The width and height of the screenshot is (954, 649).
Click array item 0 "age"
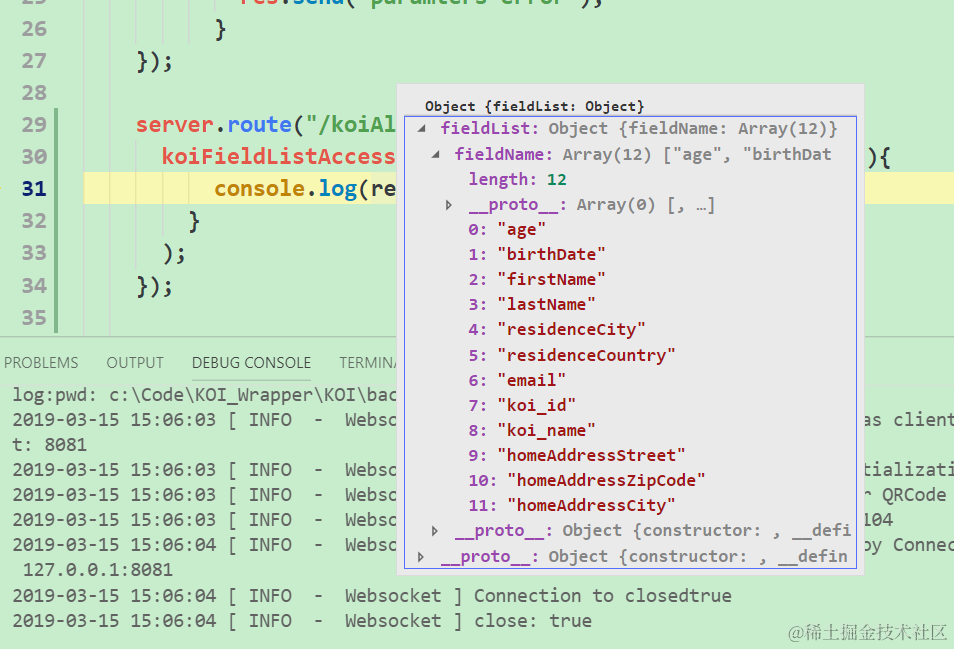click(x=507, y=230)
